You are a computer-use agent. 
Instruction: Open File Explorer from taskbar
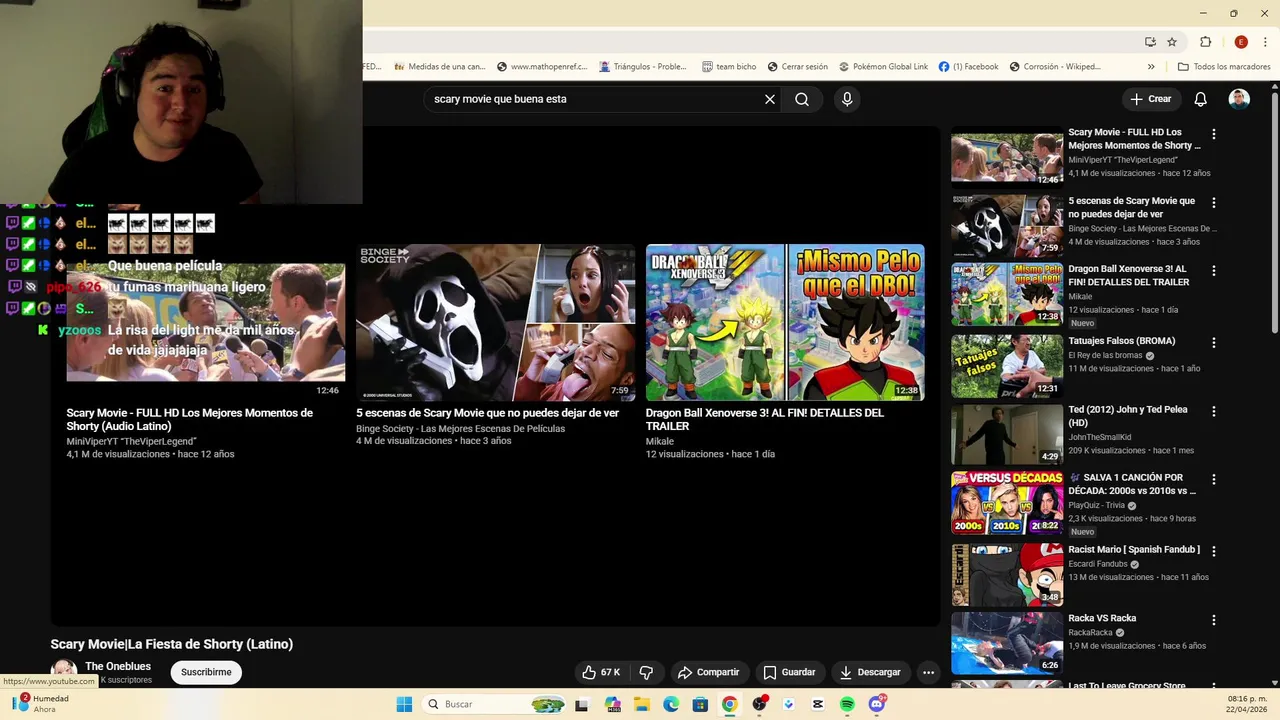(642, 704)
